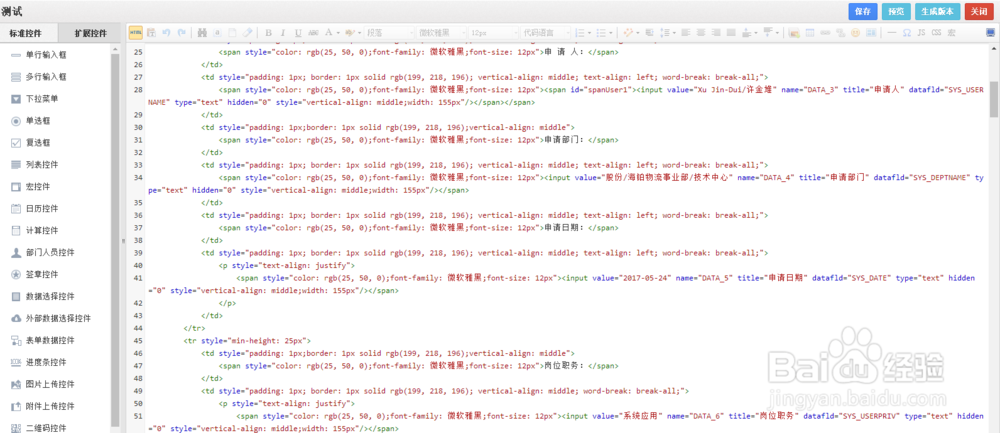Toggle fullscreen monitor icon
This screenshot has width=1000, height=433.
[x=990, y=33]
